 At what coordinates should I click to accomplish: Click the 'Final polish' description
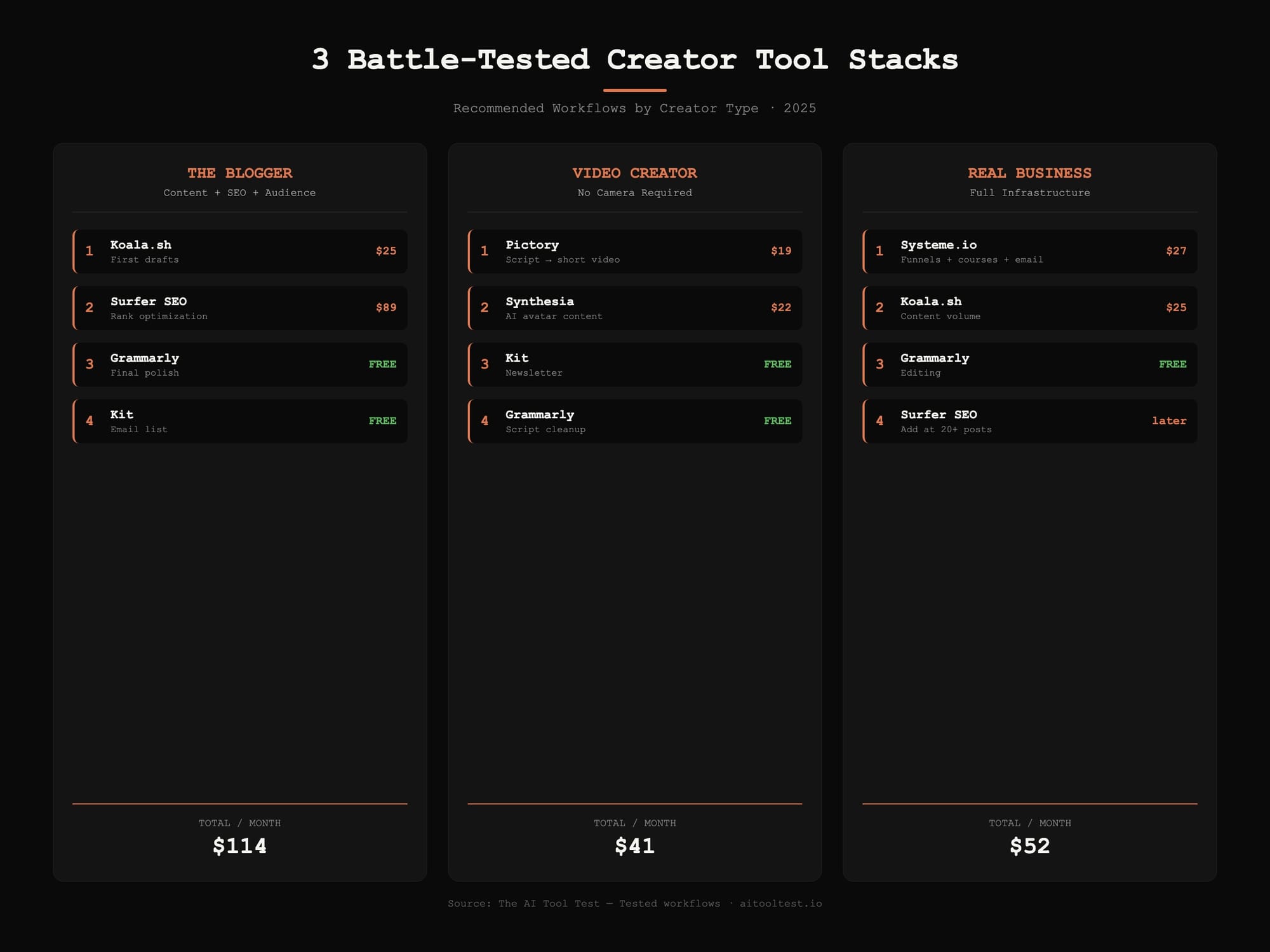[145, 373]
